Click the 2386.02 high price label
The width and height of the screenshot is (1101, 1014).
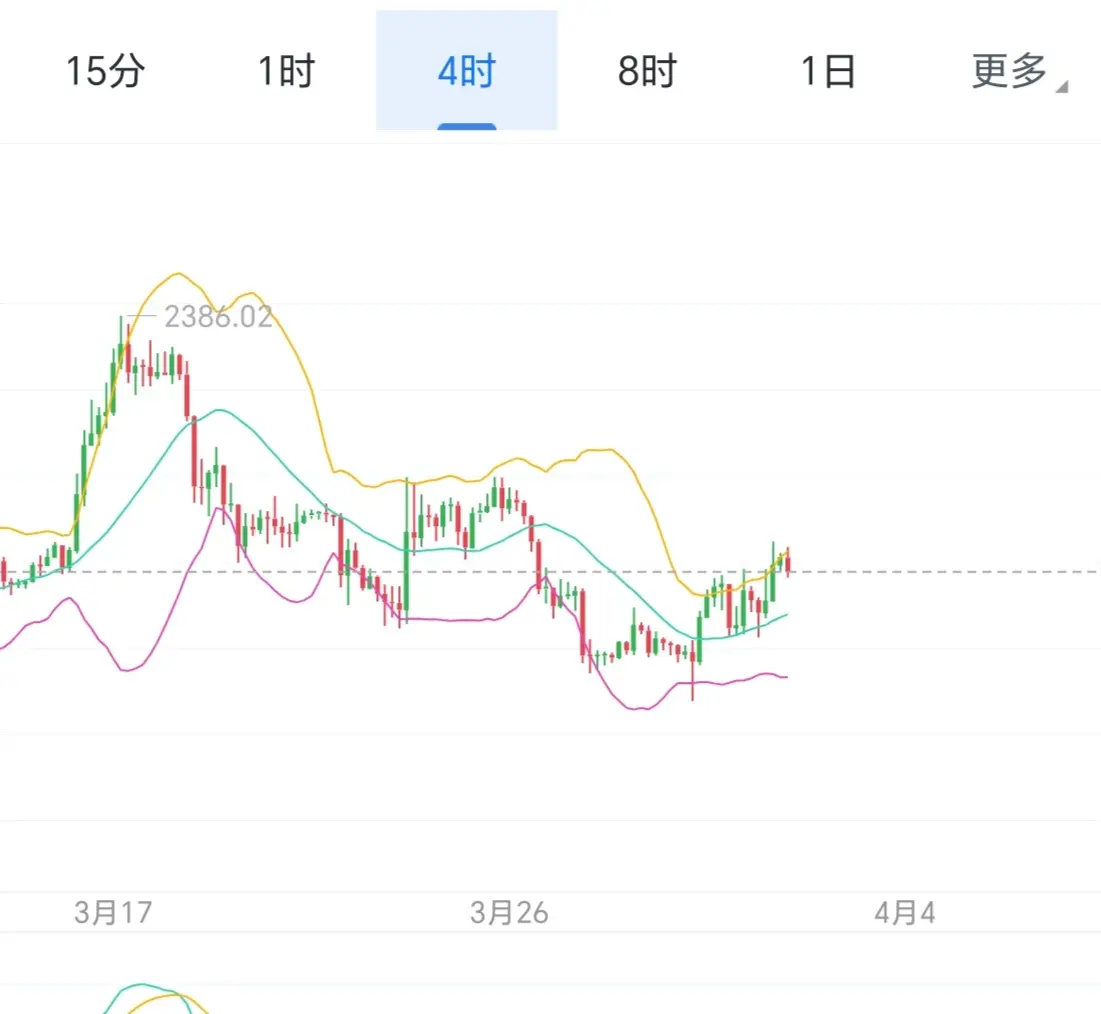pyautogui.click(x=218, y=318)
